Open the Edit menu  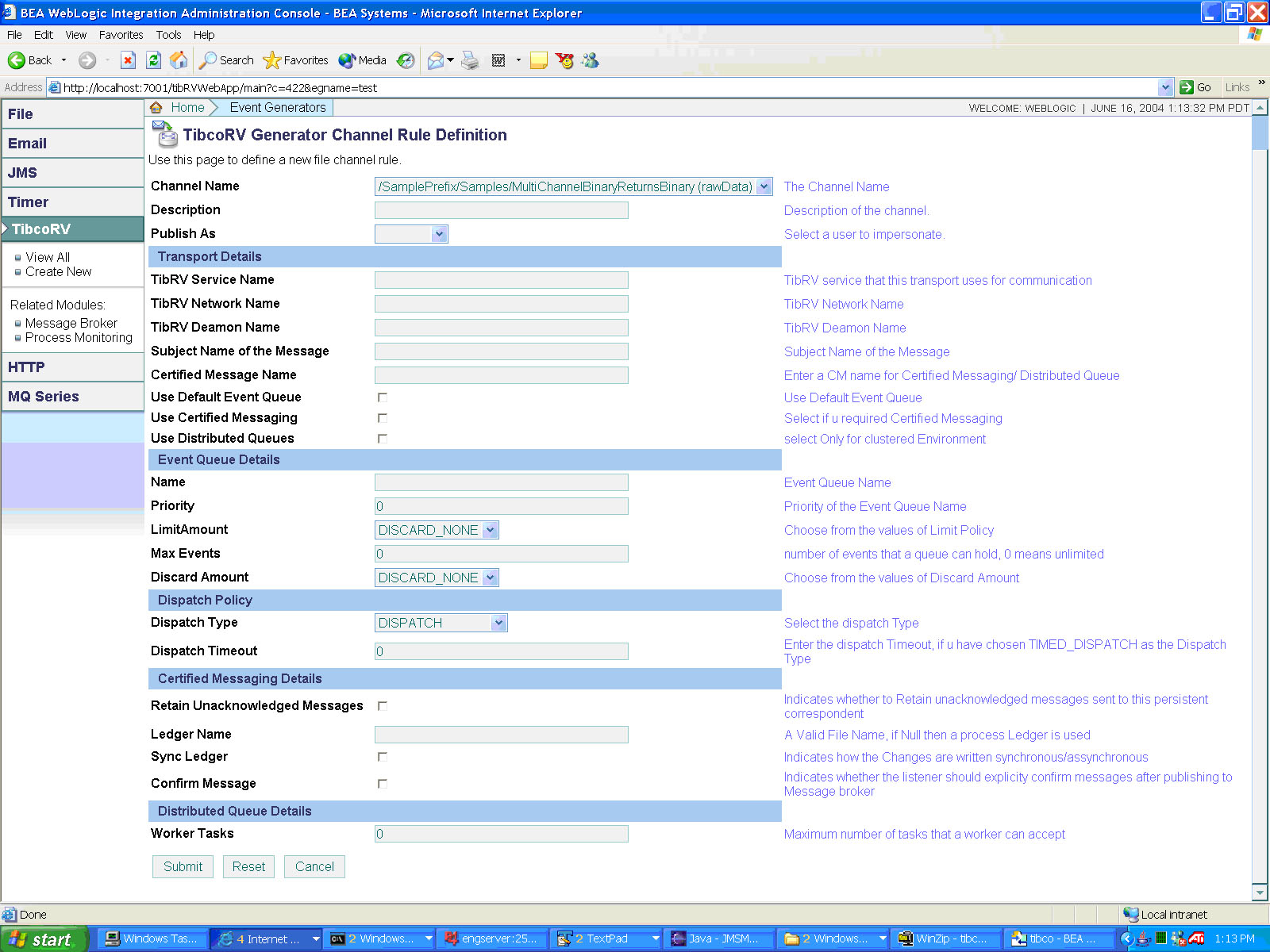point(44,35)
